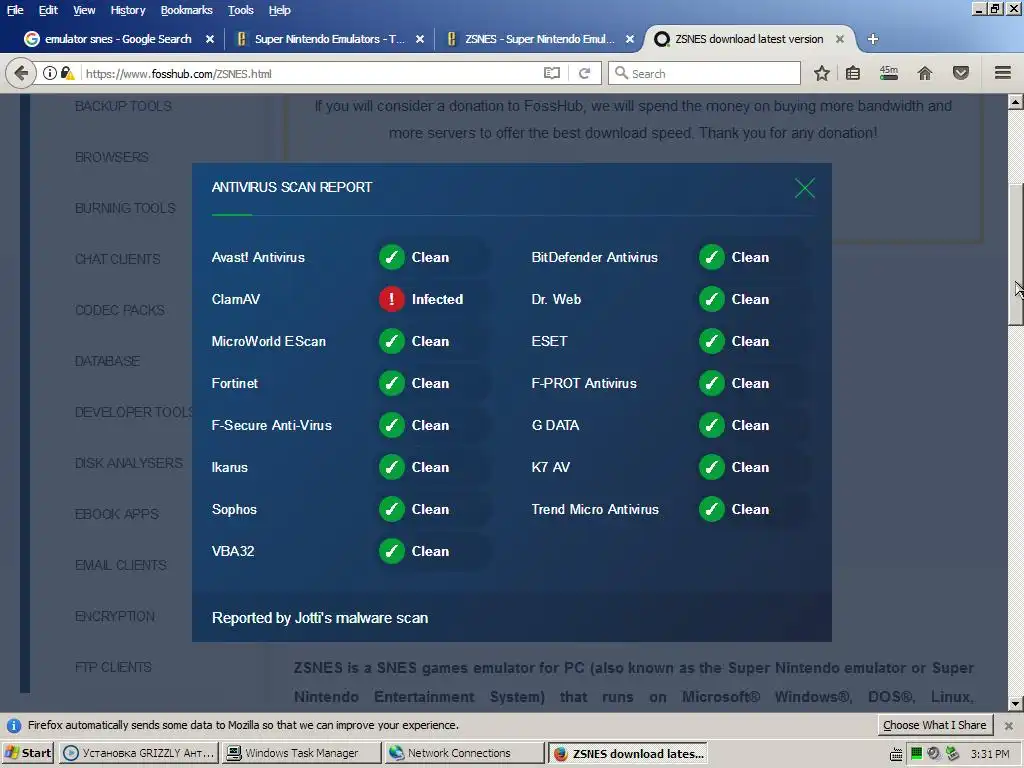
Task: Dismiss the Firefox data notification bar
Action: tap(1008, 726)
